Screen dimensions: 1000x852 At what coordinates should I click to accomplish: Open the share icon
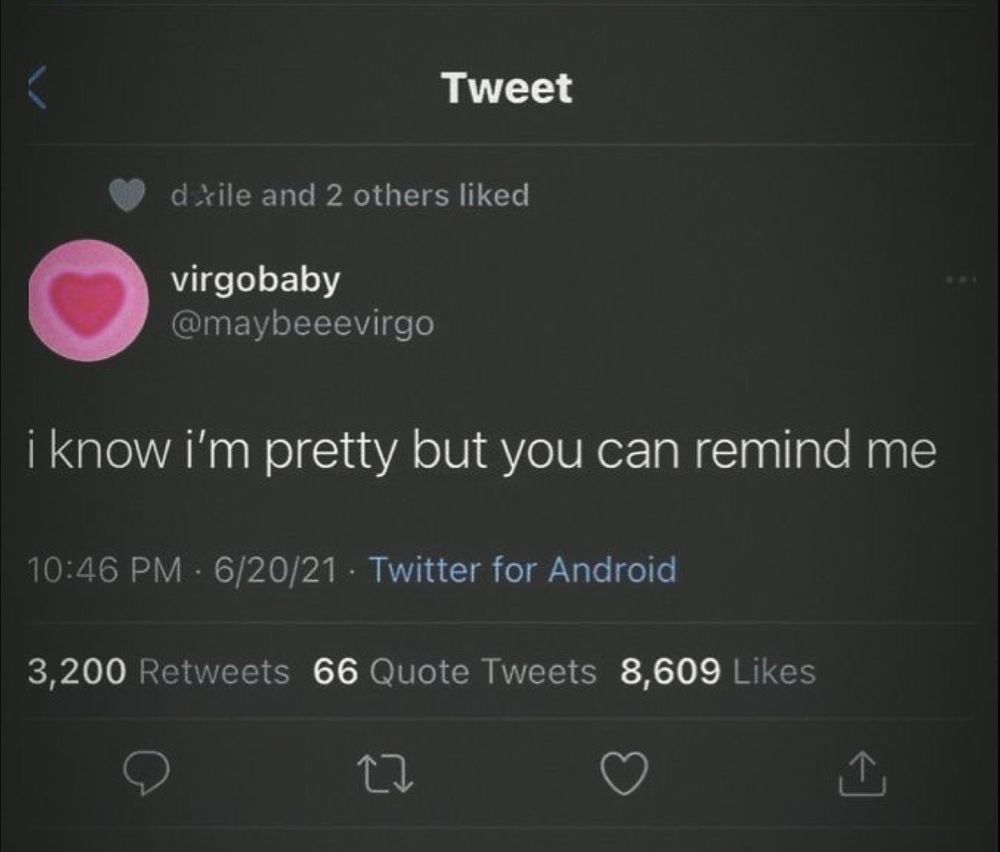(862, 774)
